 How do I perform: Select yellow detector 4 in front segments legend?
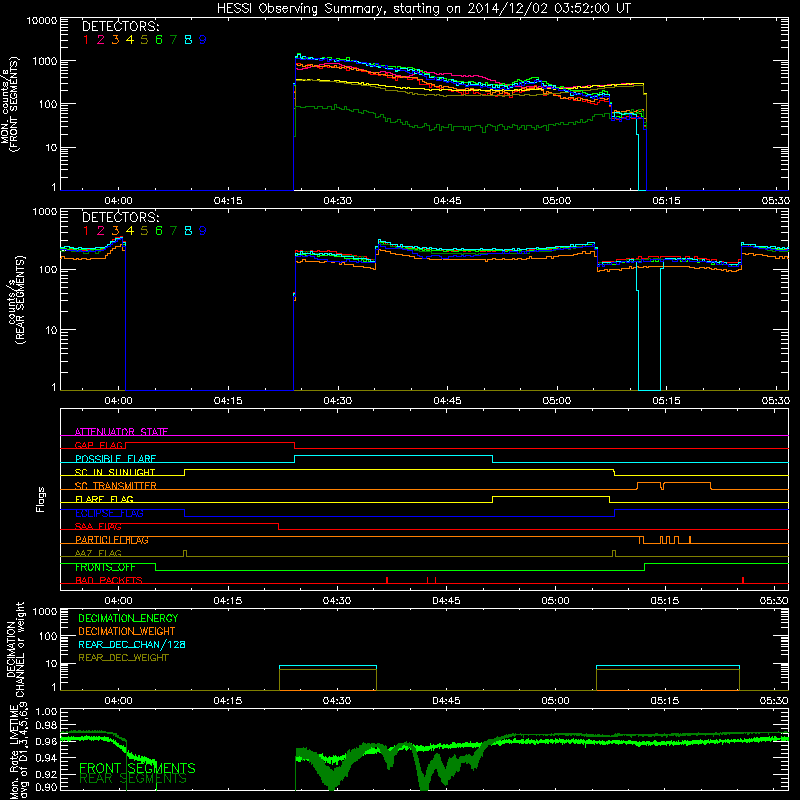[x=130, y=40]
